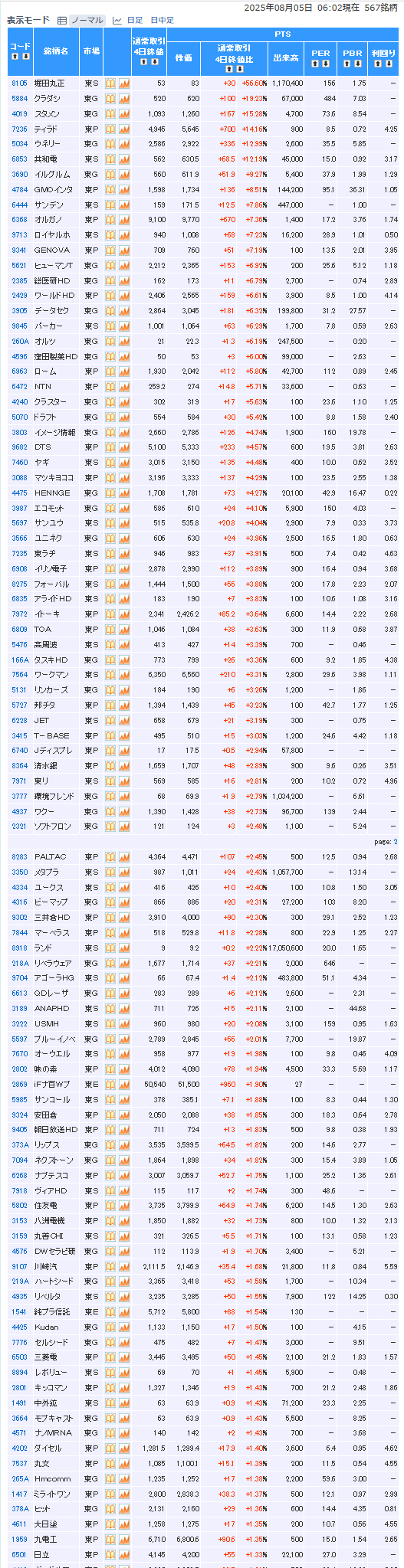Sort ascending by 利回り column
The image size is (404, 1568).
(x=378, y=63)
